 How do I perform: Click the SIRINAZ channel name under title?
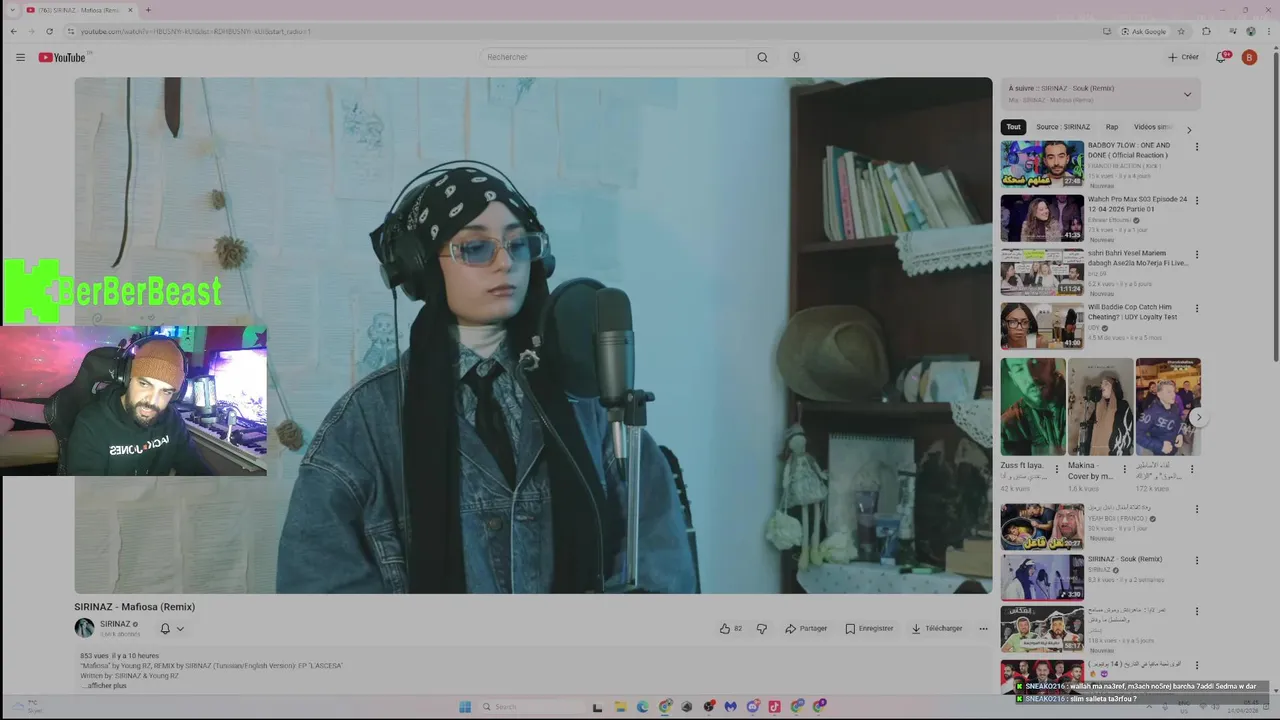pos(115,624)
